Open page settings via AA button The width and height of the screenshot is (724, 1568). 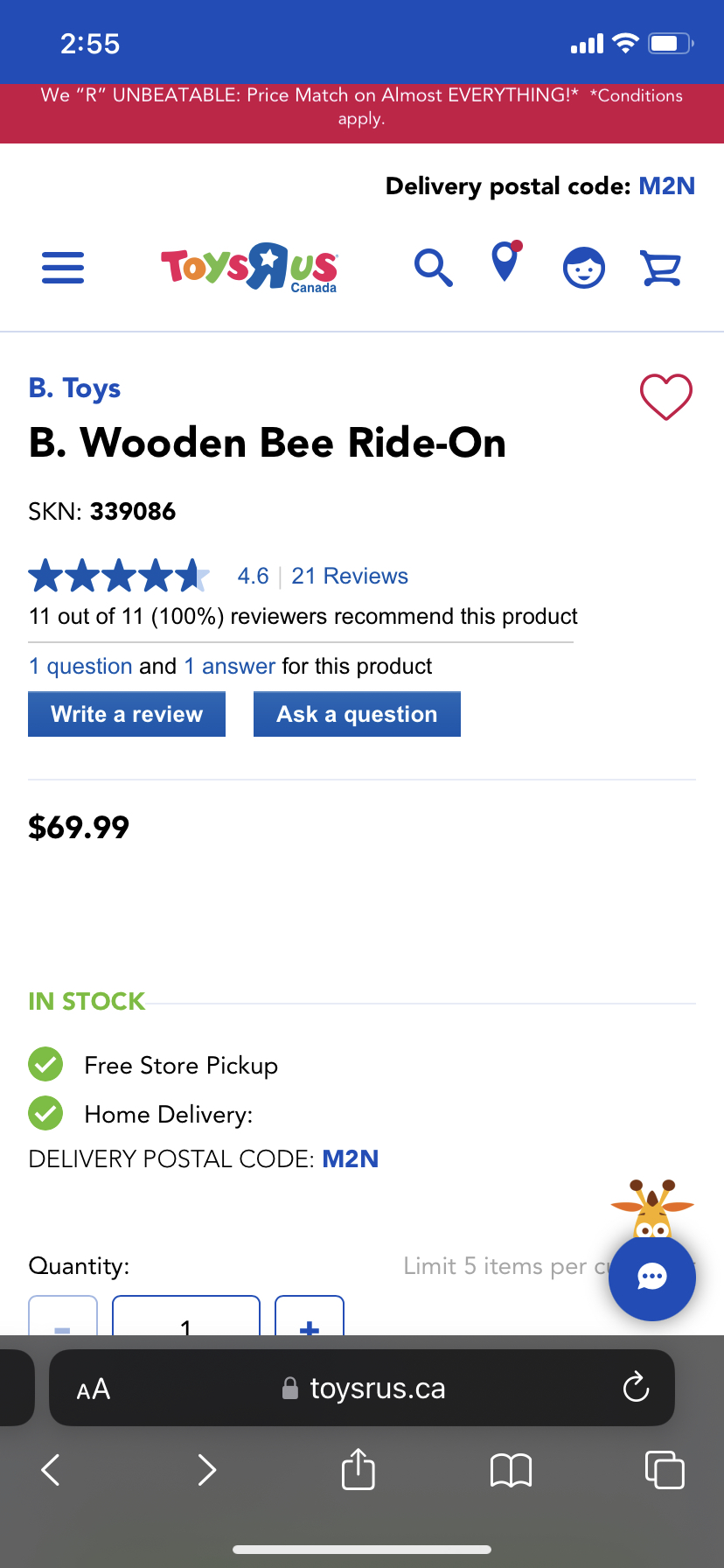92,1388
